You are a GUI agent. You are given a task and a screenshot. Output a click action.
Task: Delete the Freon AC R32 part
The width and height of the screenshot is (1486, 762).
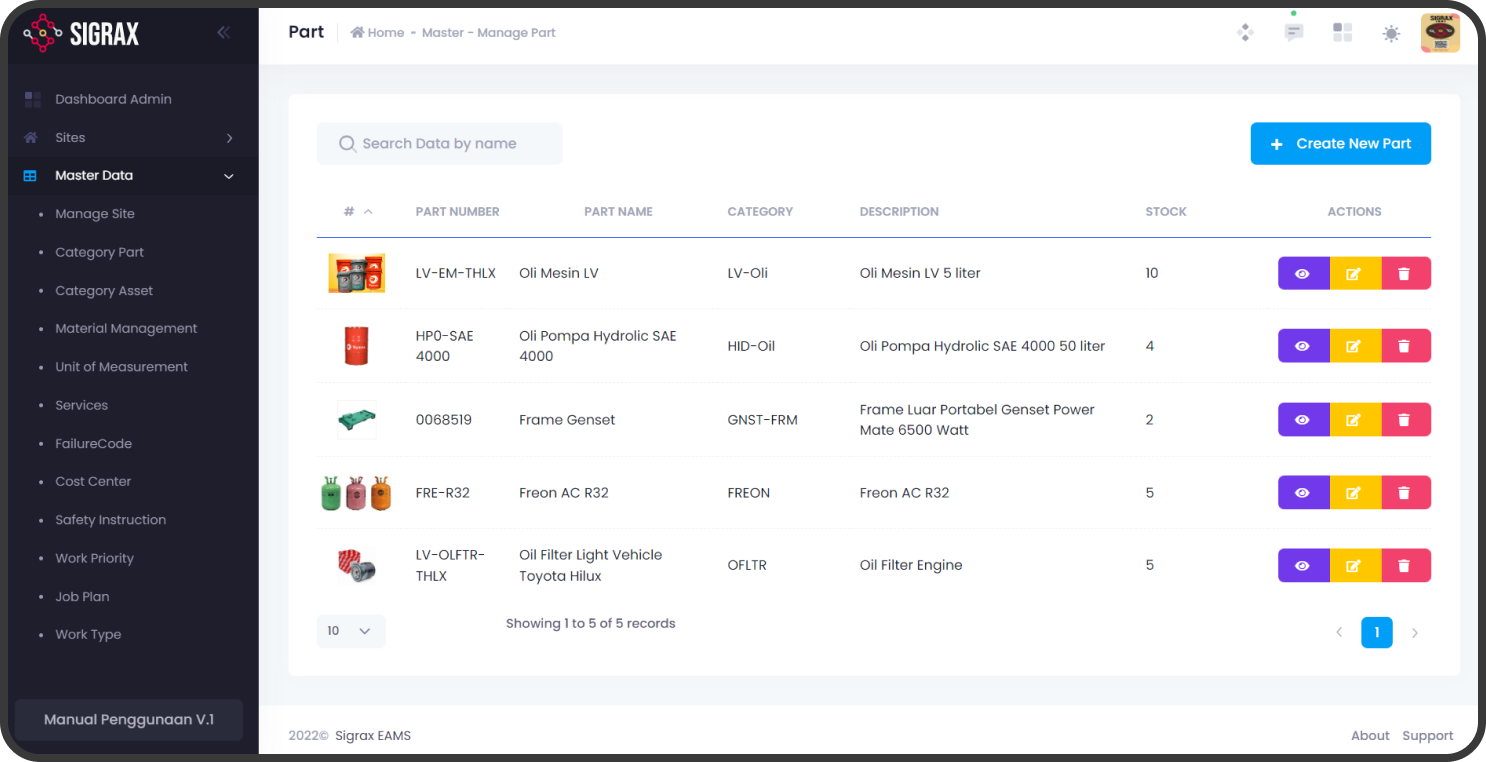coord(1405,493)
